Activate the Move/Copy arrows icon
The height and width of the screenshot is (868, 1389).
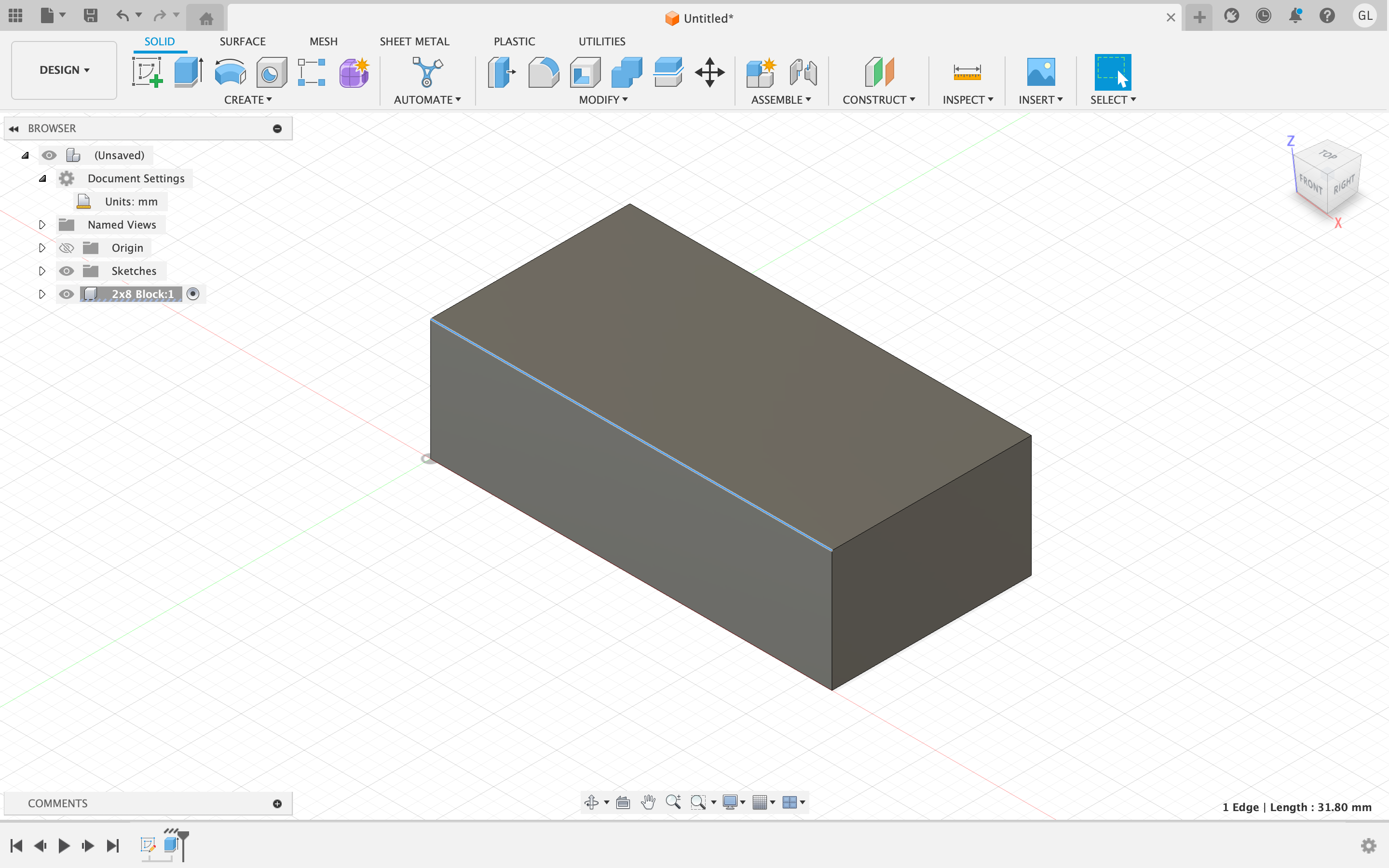pos(709,72)
